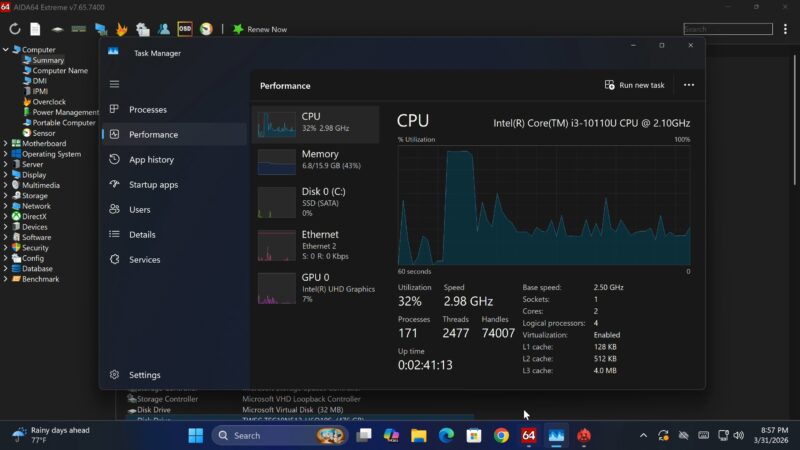Open the Processes page in Task Manager
Screen dimensions: 800x450
click(x=174, y=109)
